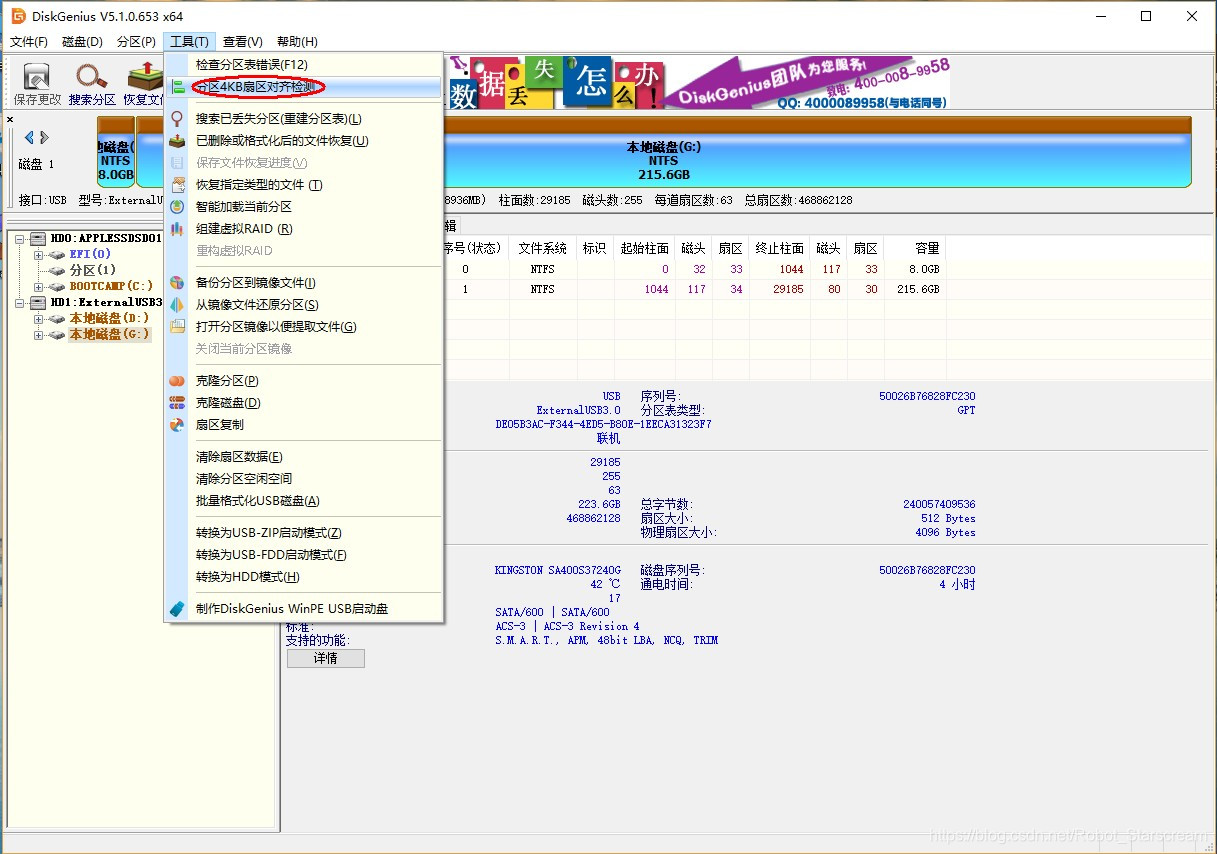Click the 详情 details button
Viewport: 1217px width, 854px height.
pos(326,659)
